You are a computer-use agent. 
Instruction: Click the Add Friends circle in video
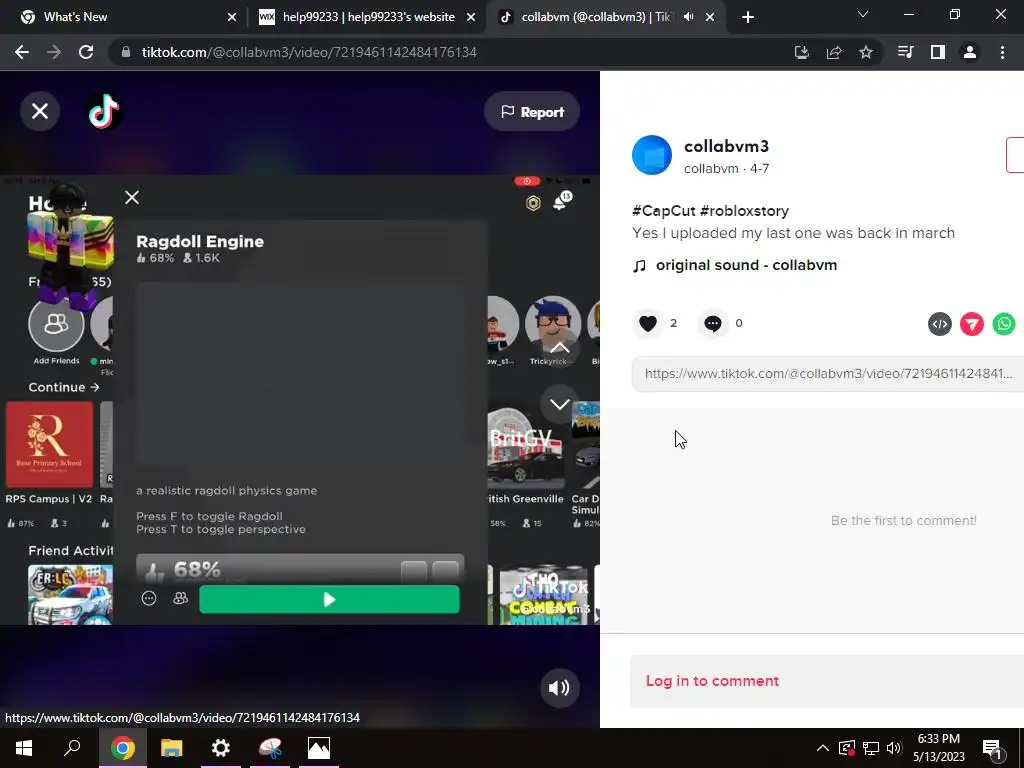(56, 324)
